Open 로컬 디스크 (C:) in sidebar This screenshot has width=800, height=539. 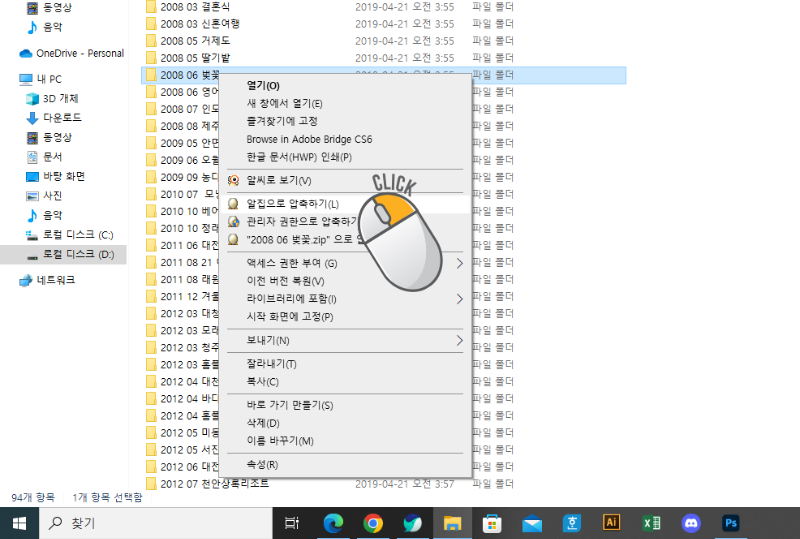coord(78,235)
